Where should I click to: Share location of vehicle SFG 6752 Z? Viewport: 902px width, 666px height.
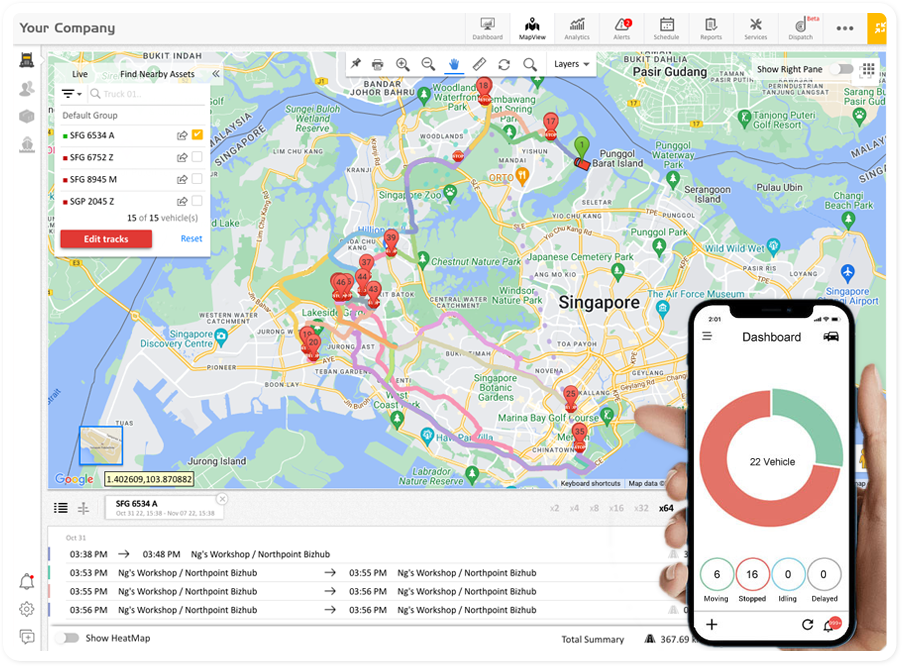click(182, 157)
